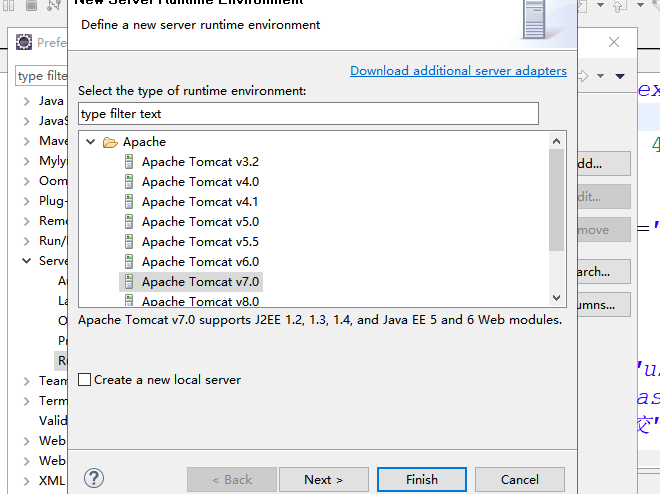Image resolution: width=660 pixels, height=494 pixels.
Task: Expand Team node in Preferences tree
Action: tap(27, 381)
